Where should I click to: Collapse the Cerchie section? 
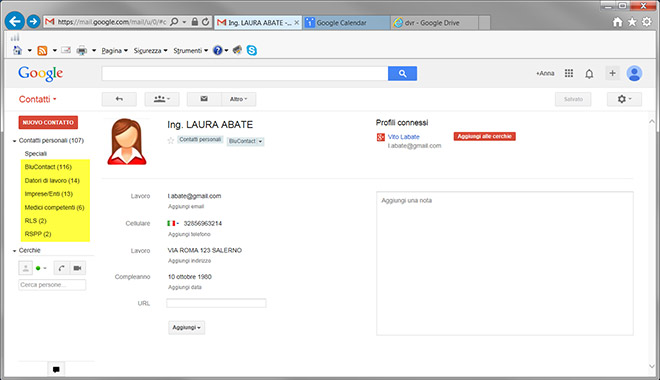(x=15, y=251)
